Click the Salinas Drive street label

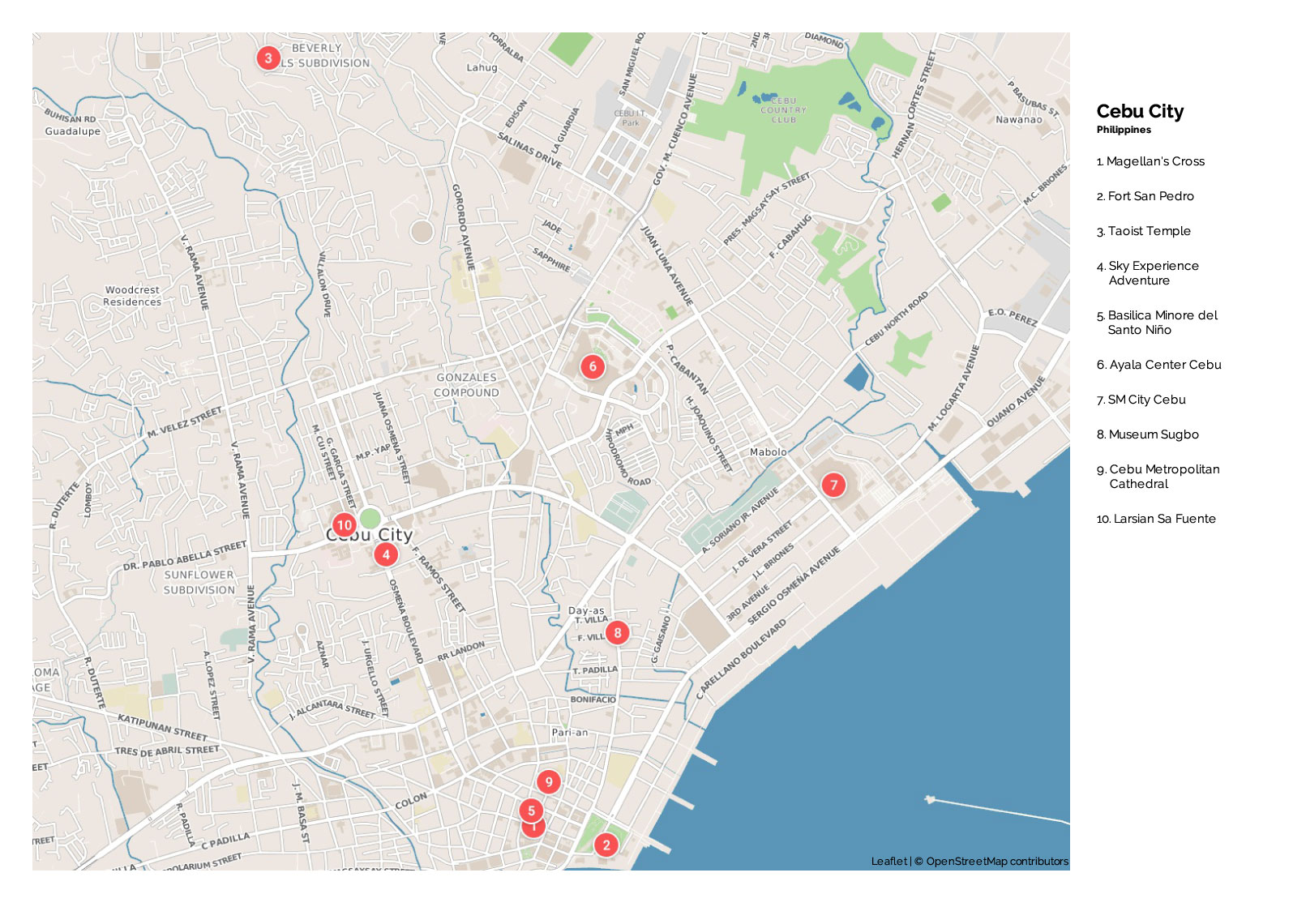tap(529, 150)
